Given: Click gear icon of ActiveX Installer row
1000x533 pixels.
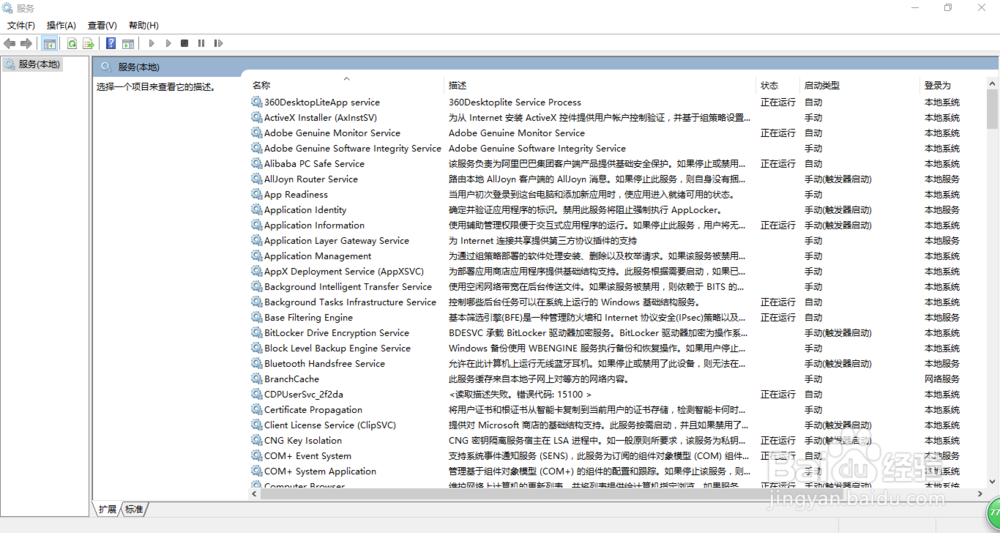Looking at the screenshot, I should (x=256, y=117).
